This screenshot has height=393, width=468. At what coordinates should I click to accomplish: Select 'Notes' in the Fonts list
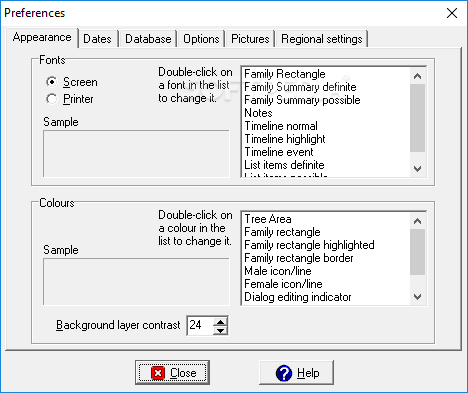click(x=325, y=113)
